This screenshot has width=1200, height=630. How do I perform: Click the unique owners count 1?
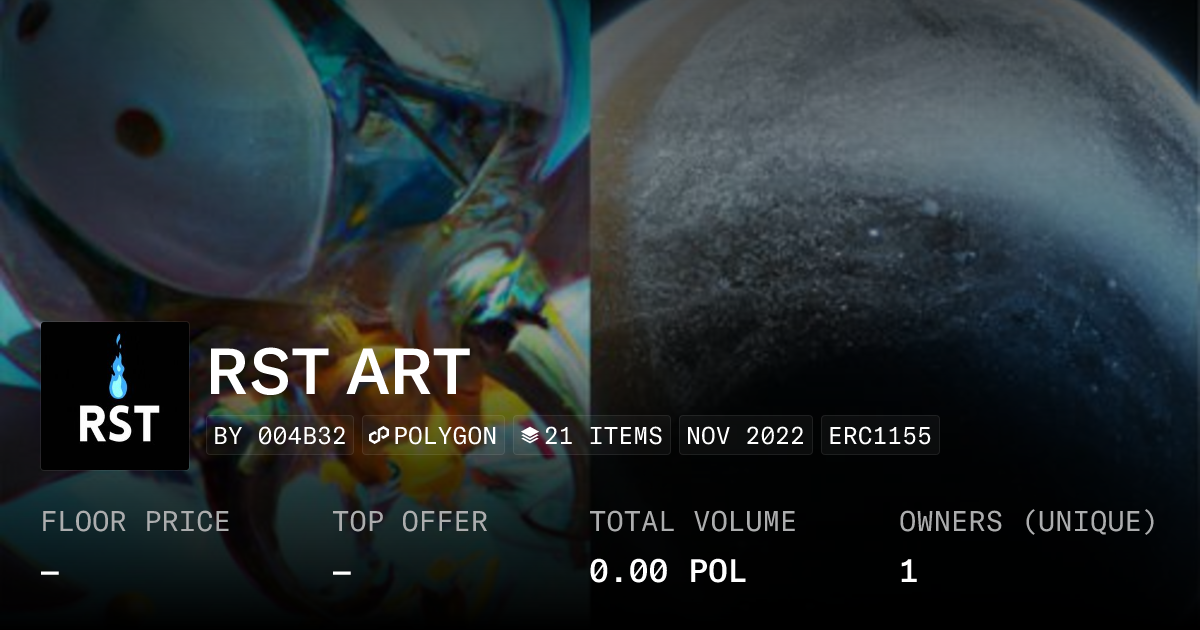(x=908, y=572)
